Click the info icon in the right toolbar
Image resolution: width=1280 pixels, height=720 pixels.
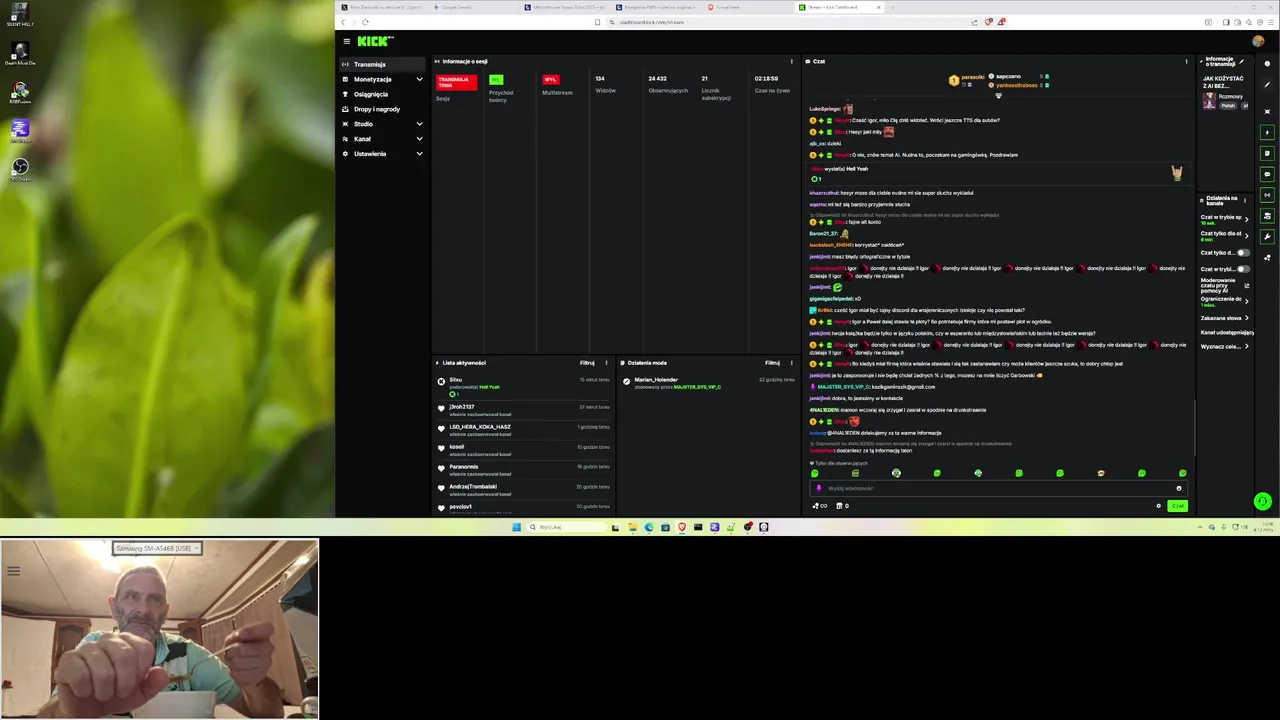1268,64
